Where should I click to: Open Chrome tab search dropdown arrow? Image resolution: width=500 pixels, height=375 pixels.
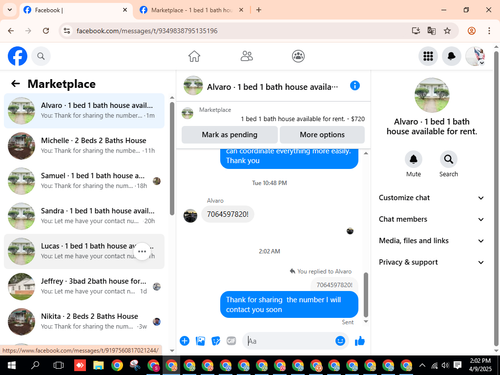pos(10,10)
